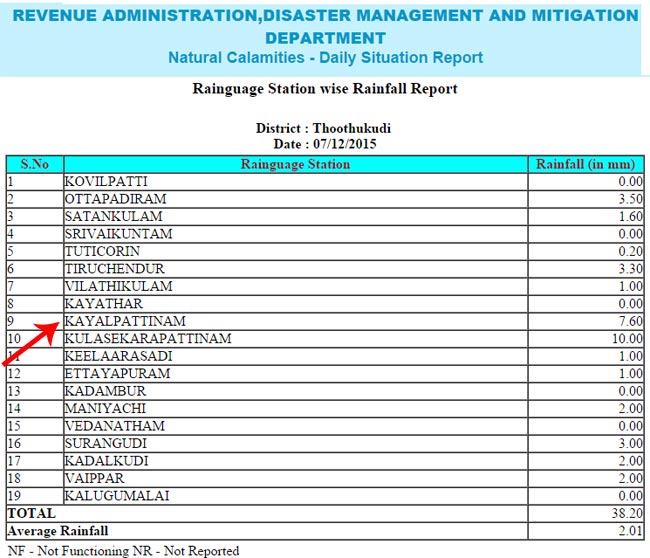Select the SURANGUDI station text
The height and width of the screenshot is (558, 650).
(106, 444)
